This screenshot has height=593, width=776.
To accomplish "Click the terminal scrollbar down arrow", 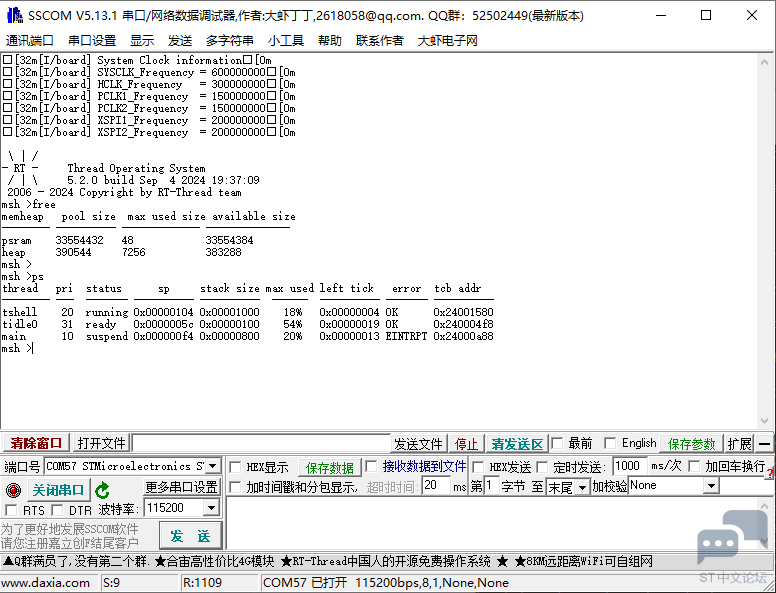I will [x=765, y=421].
